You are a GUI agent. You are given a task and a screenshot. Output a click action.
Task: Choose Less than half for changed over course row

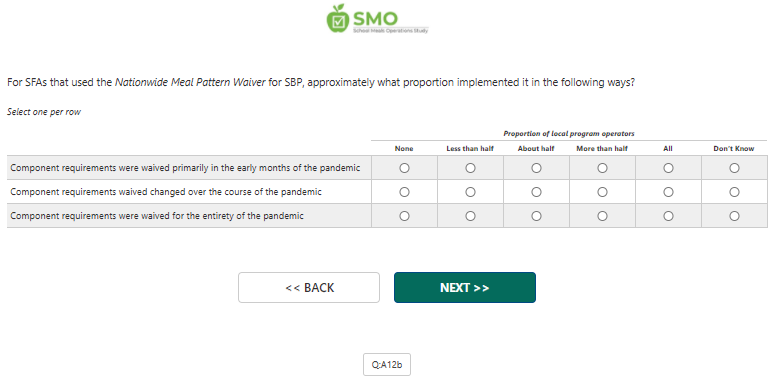point(470,192)
